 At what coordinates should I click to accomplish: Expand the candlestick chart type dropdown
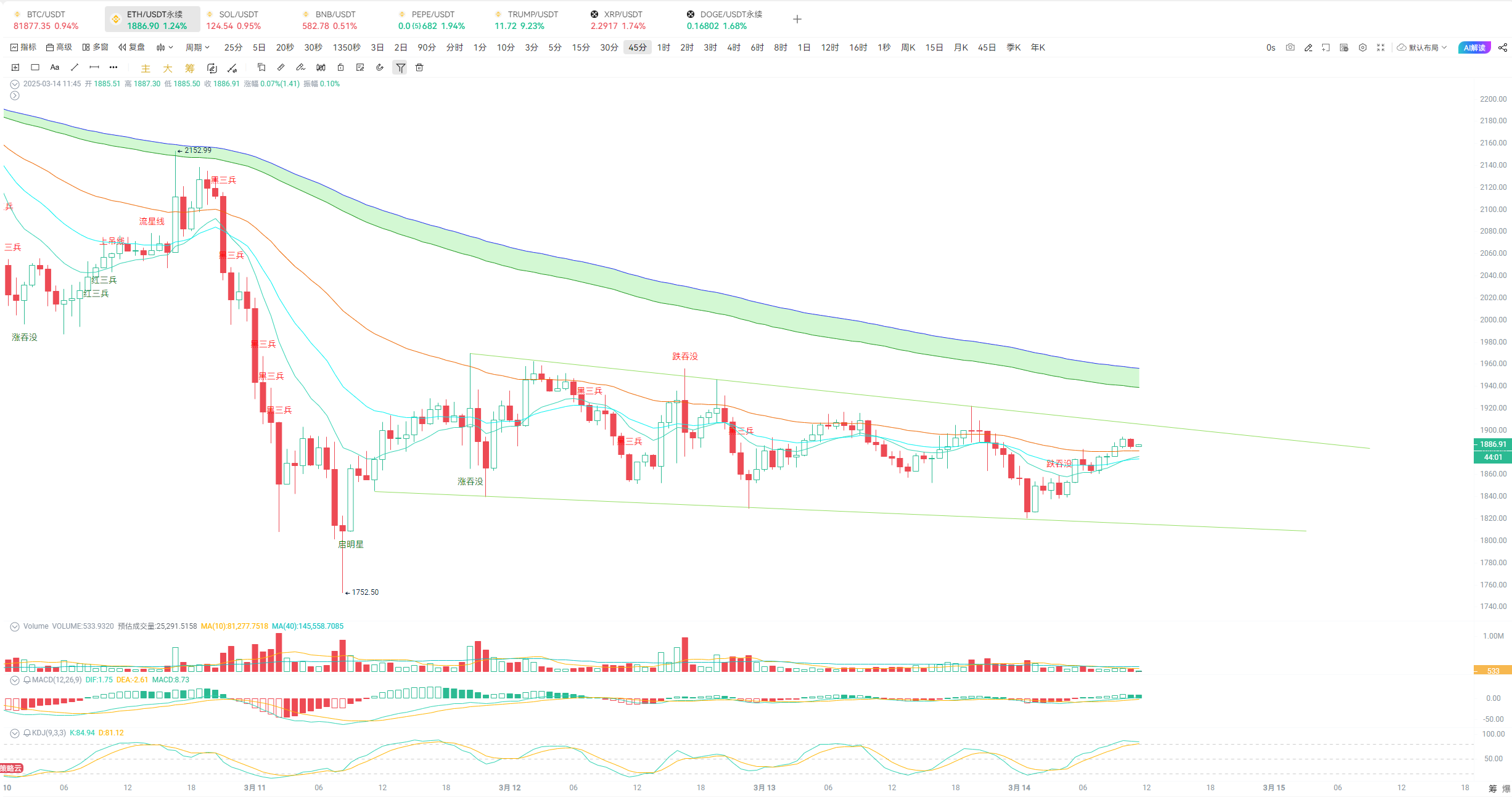click(165, 47)
